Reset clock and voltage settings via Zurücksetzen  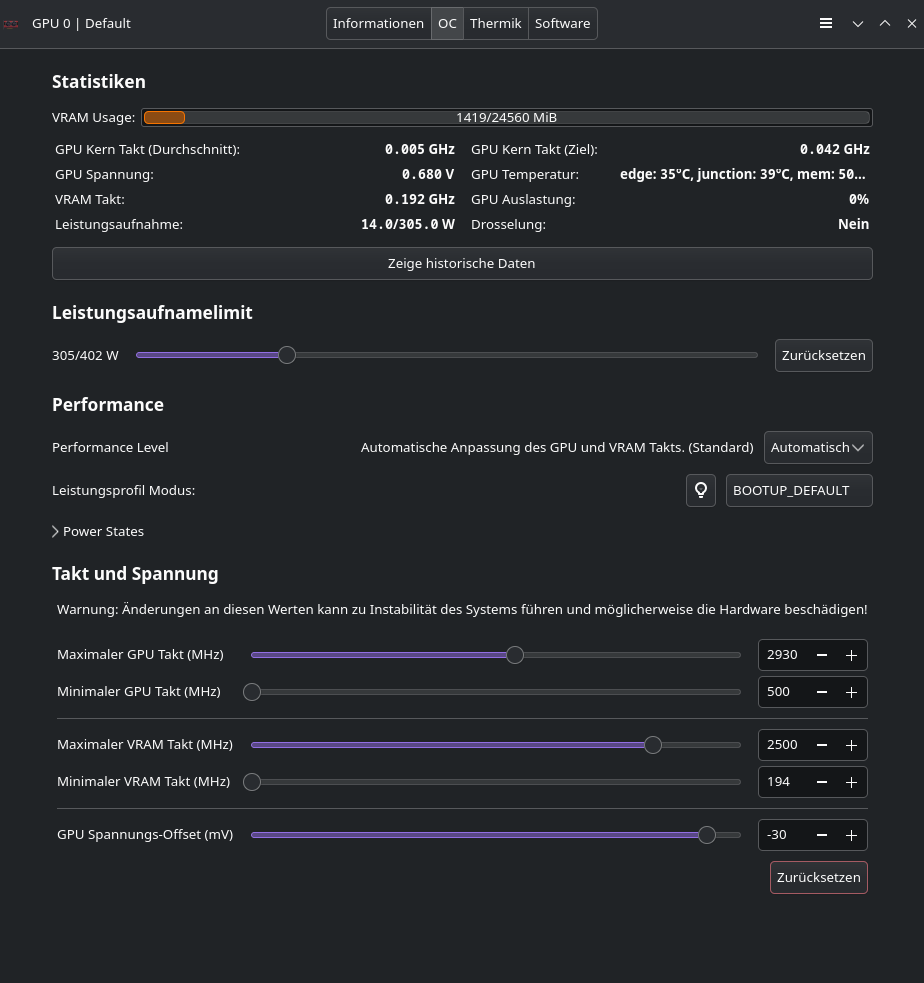point(818,877)
